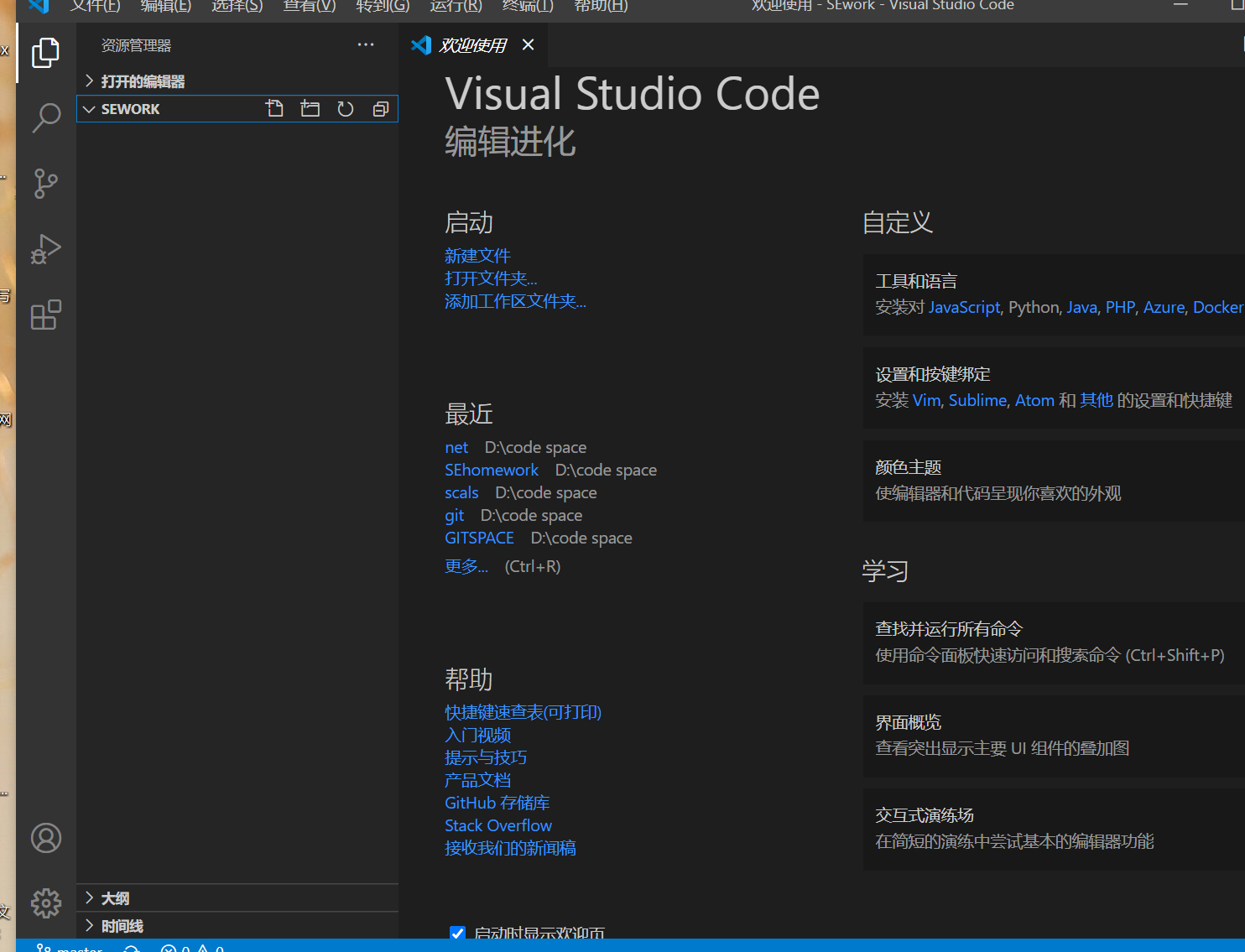The image size is (1245, 952).
Task: Open the recent folder git
Action: coord(454,515)
